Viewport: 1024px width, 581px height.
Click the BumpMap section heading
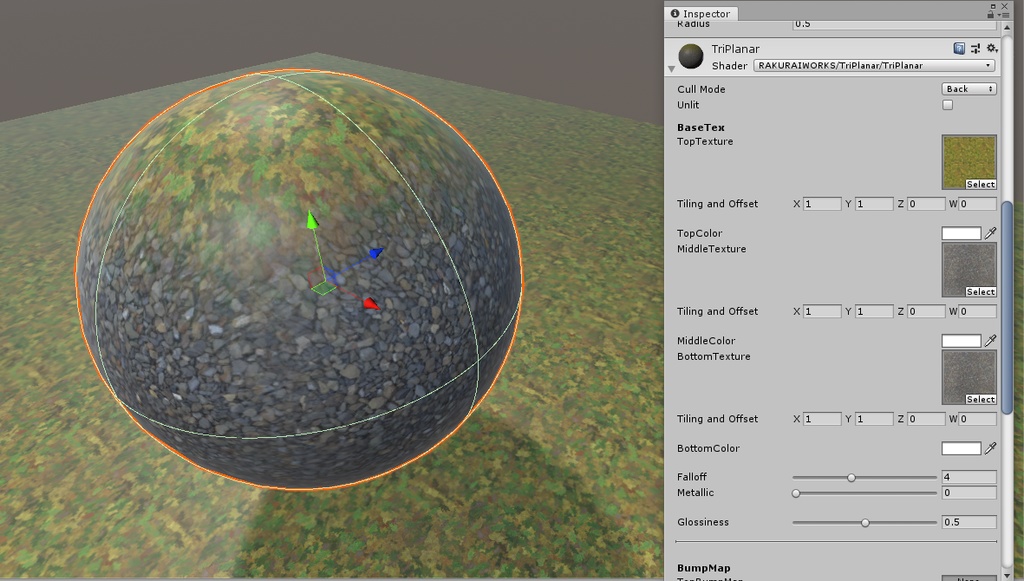[x=703, y=568]
